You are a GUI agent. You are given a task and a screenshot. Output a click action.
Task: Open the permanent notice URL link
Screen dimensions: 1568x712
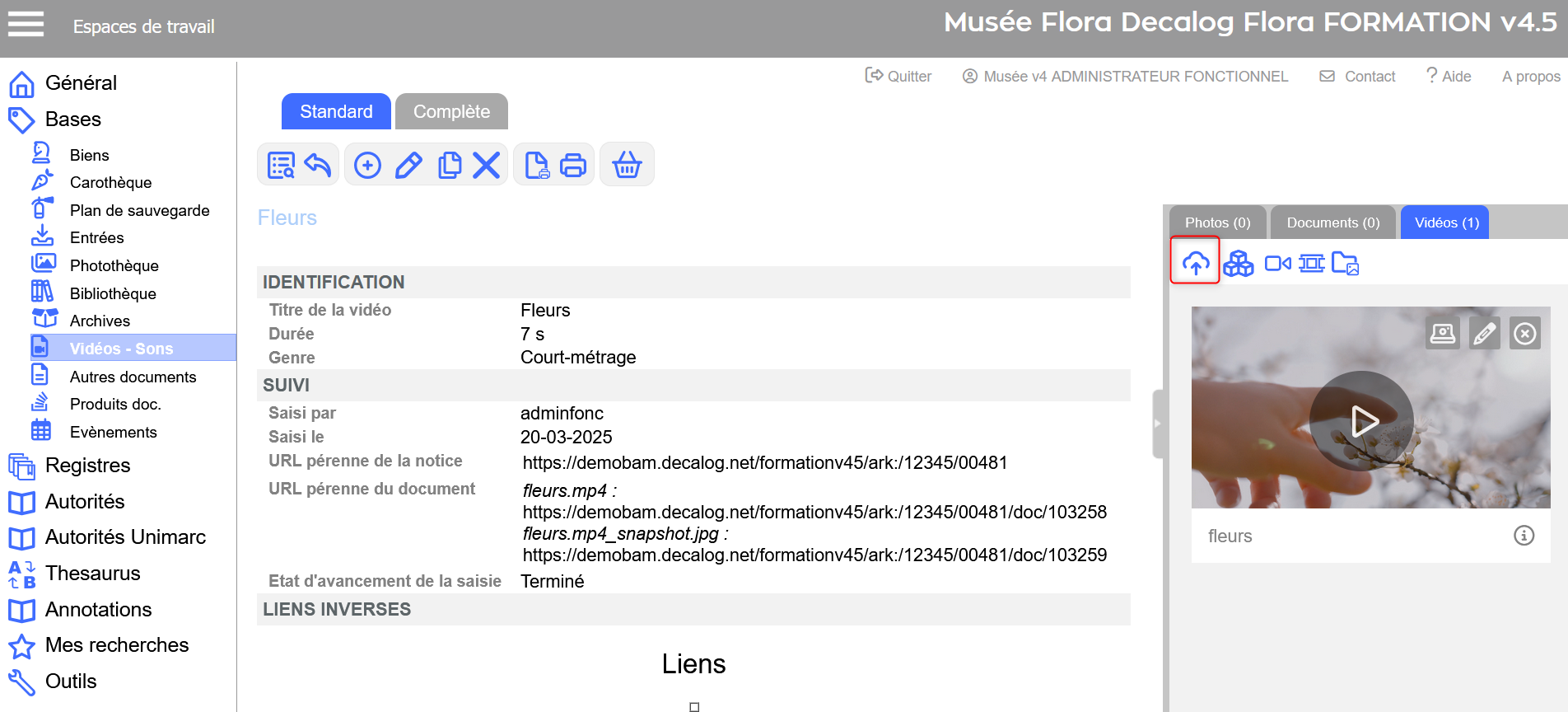pyautogui.click(x=764, y=463)
